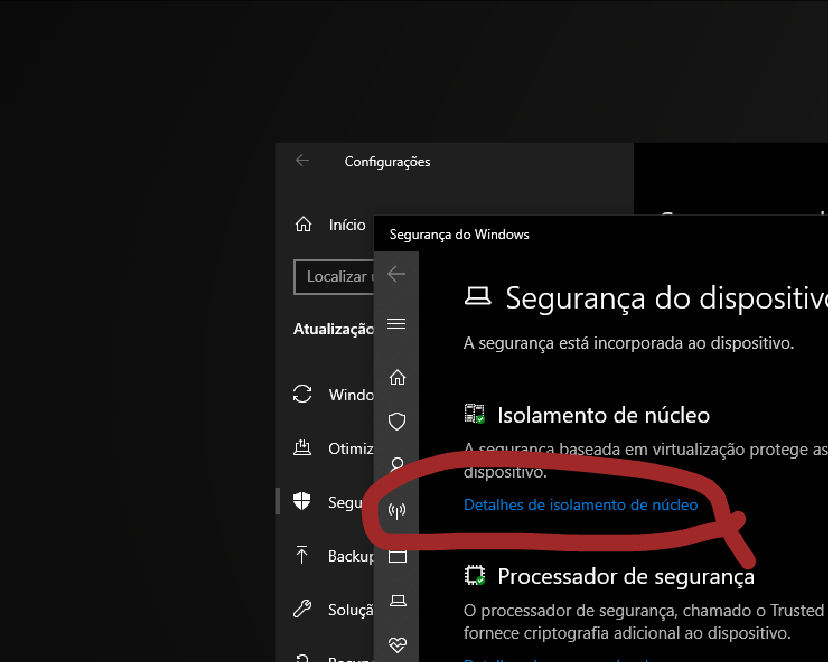Viewport: 828px width, 662px height.
Task: Open the home icon in Segurança do Windows rail
Action: pos(397,377)
